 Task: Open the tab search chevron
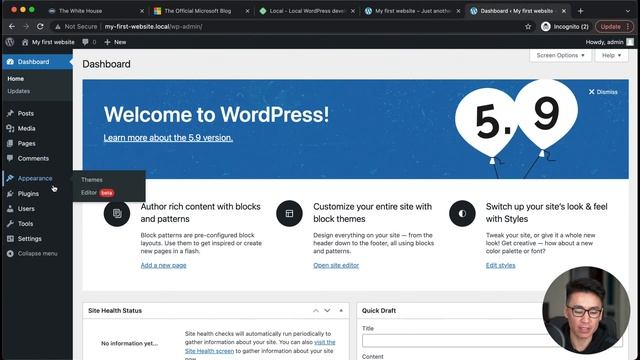628,11
